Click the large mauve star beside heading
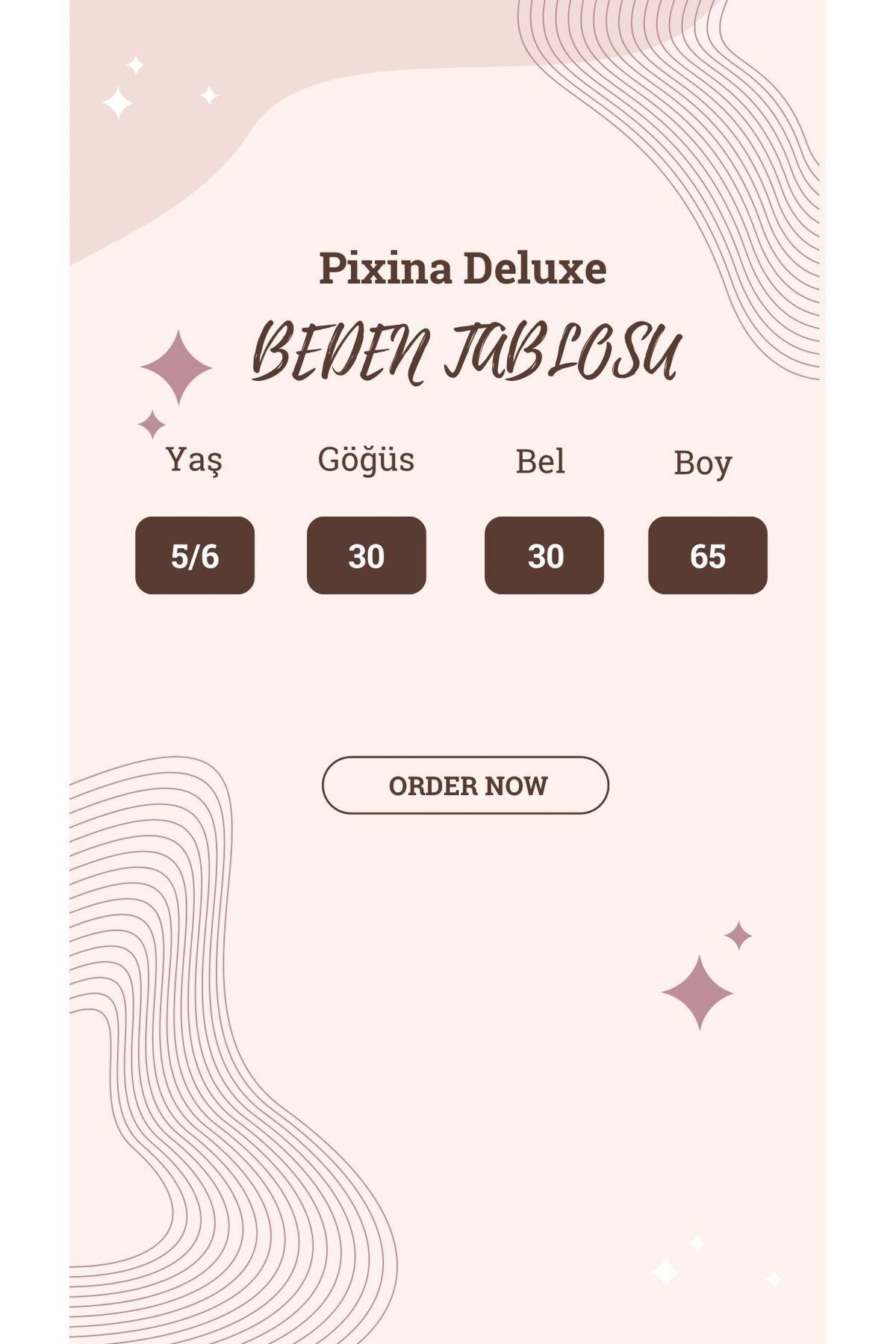 pos(176,367)
